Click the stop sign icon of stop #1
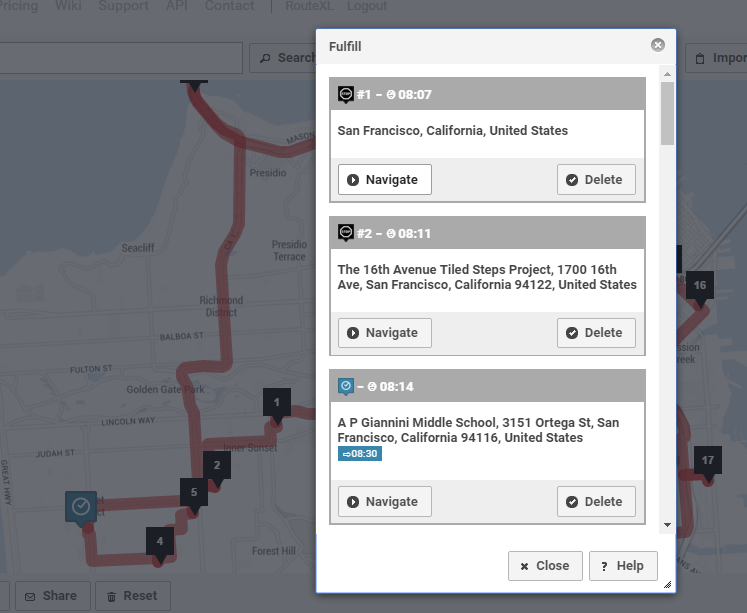The image size is (747, 613). click(346, 94)
